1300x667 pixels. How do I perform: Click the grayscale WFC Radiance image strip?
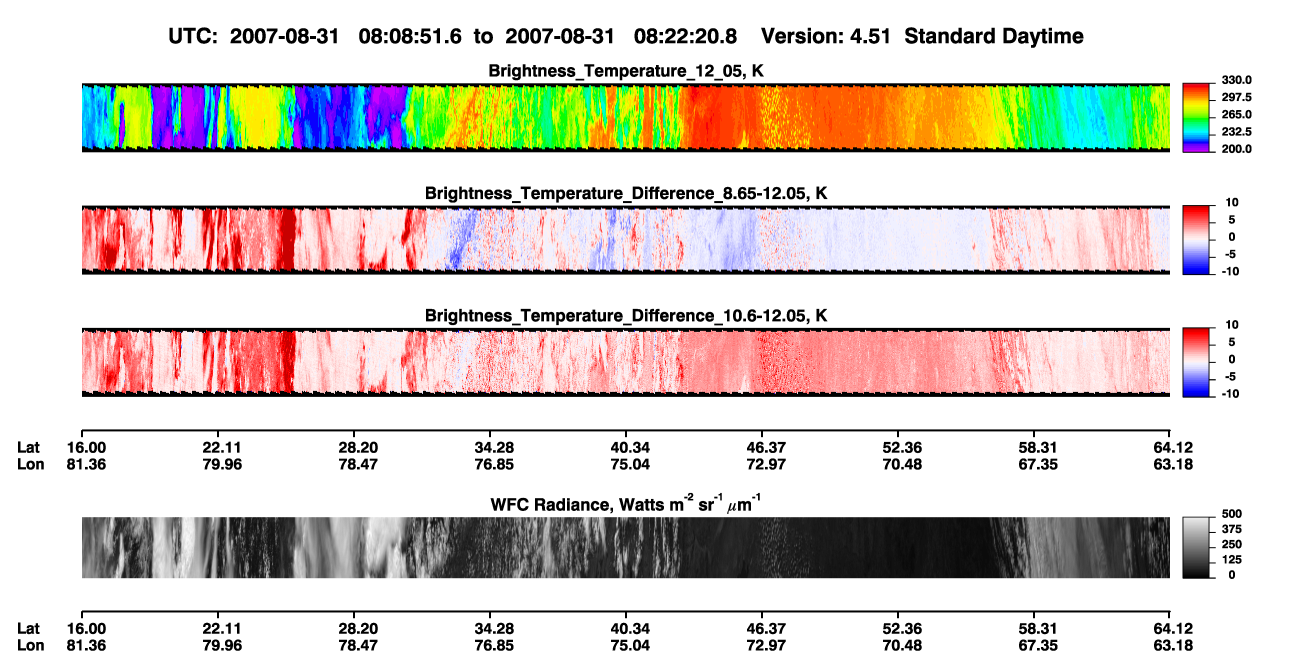pyautogui.click(x=625, y=547)
